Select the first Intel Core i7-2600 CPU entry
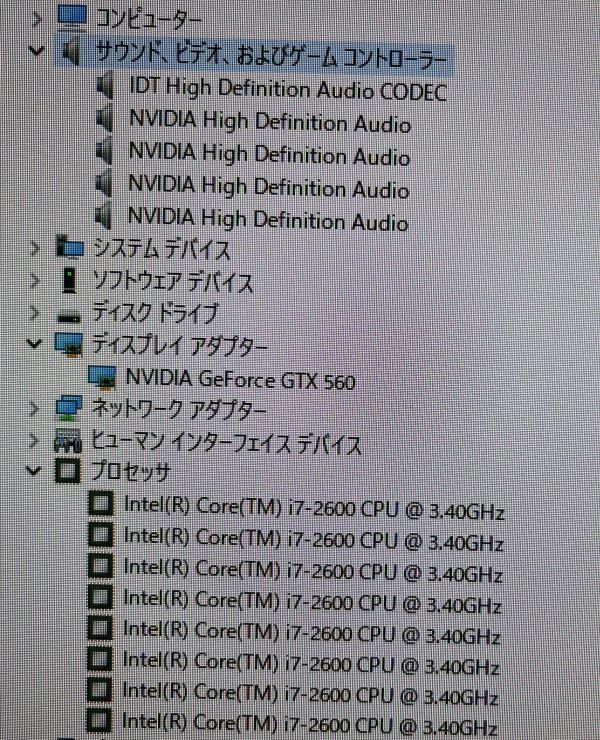Viewport: 600px width, 740px height. (314, 508)
